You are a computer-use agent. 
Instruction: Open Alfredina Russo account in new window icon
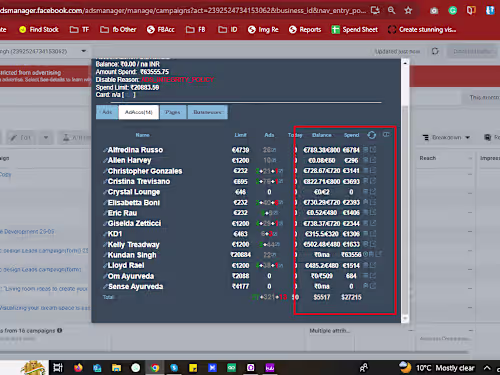373,150
